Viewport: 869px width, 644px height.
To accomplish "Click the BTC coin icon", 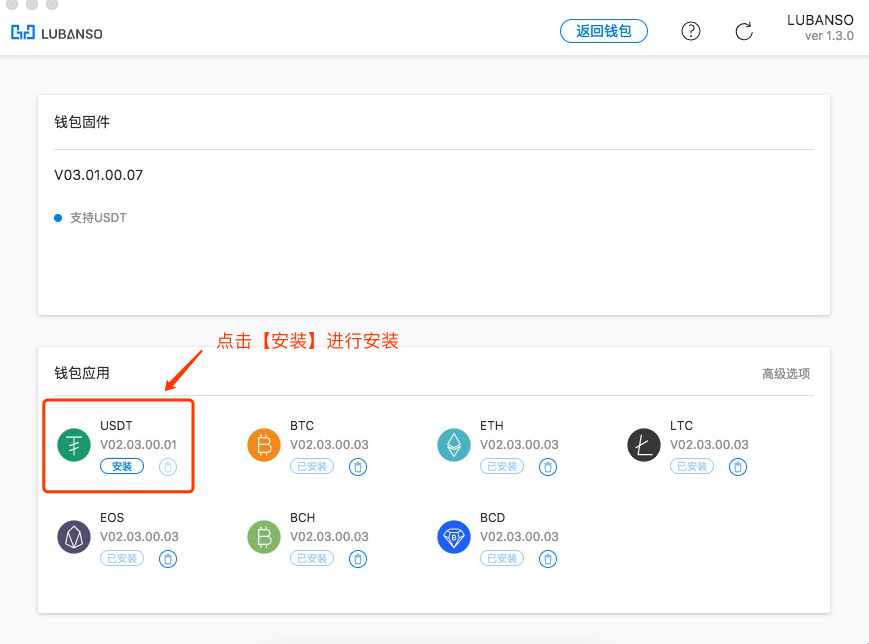I will [264, 445].
